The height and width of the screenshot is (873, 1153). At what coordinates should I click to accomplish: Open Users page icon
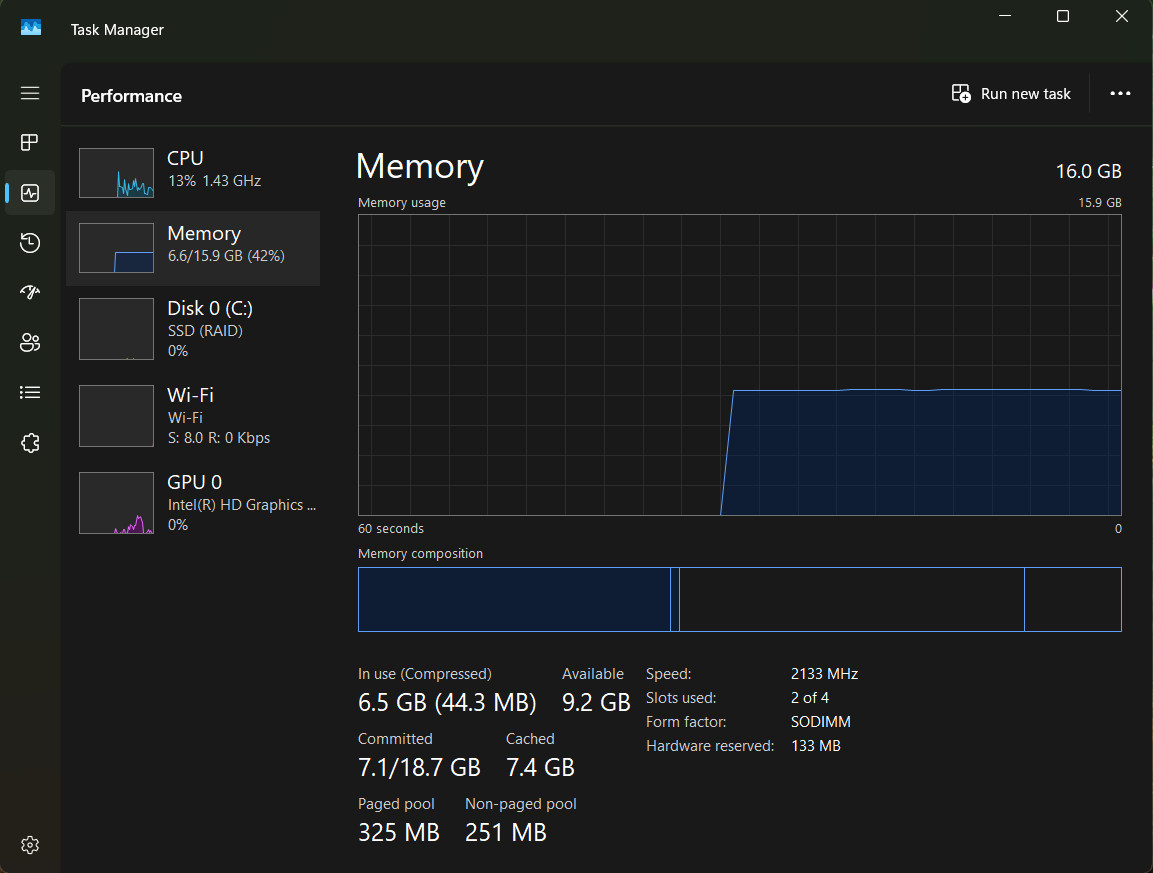coord(30,343)
